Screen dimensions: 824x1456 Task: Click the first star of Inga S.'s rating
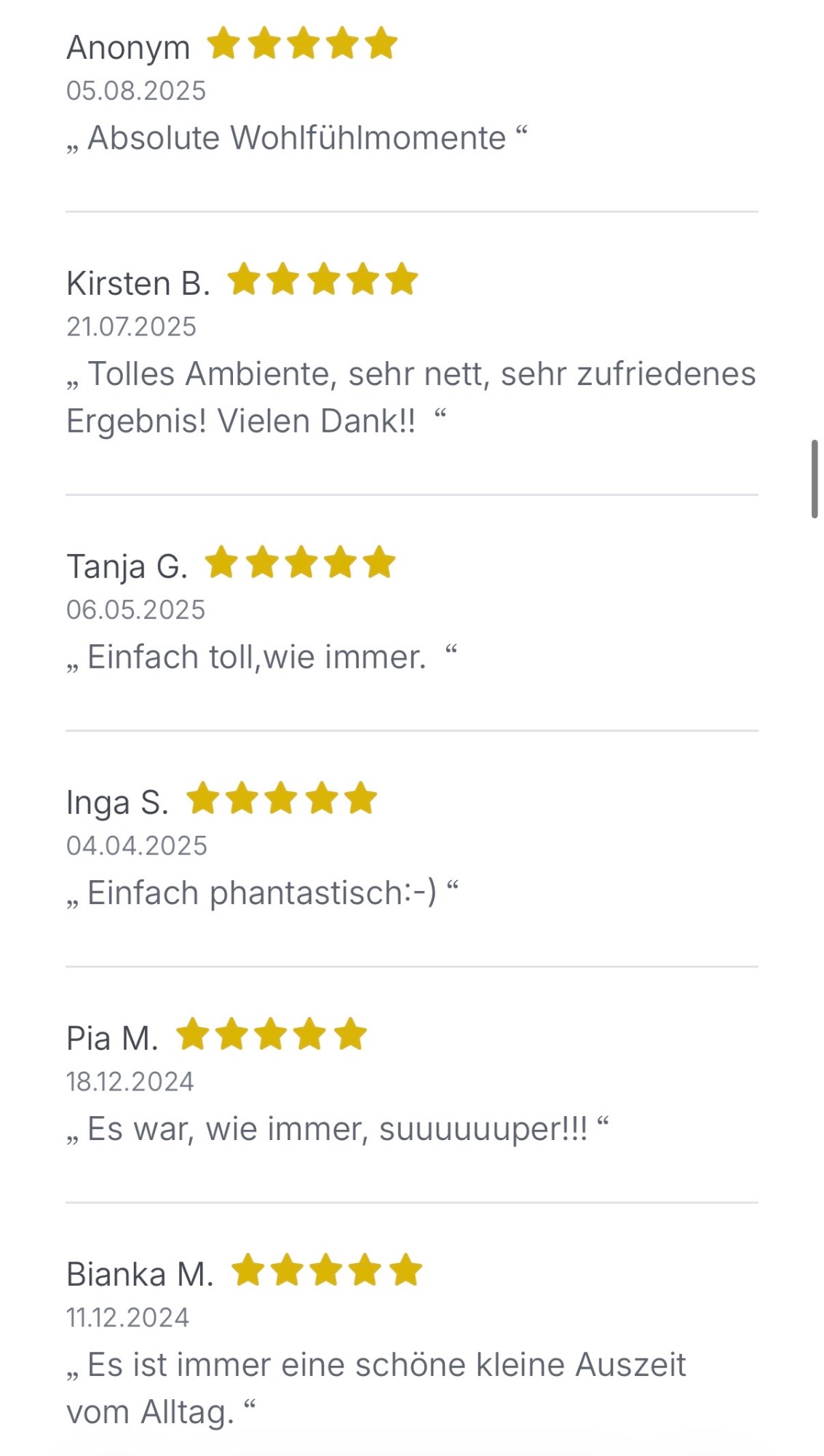coord(203,799)
